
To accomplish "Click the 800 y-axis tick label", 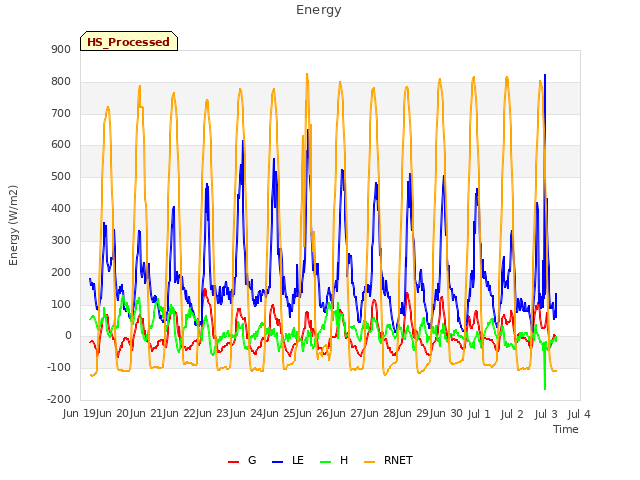I will pos(61,82).
